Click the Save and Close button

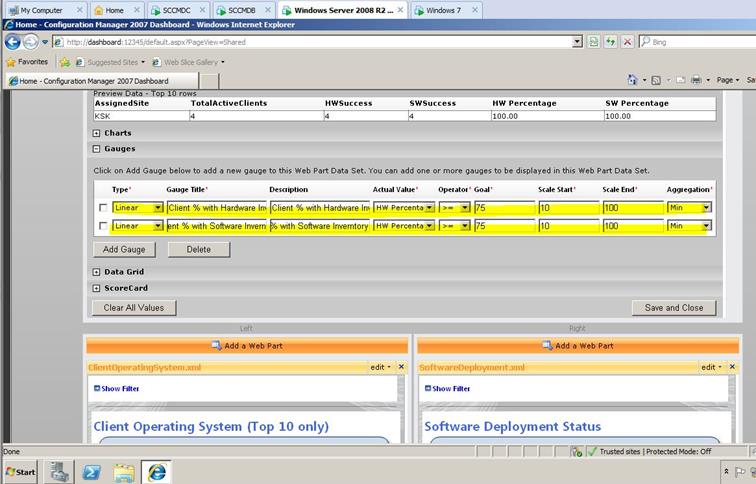[672, 308]
